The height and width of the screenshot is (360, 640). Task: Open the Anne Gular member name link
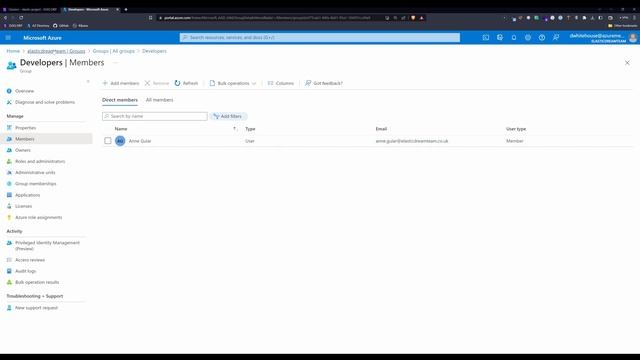[140, 141]
